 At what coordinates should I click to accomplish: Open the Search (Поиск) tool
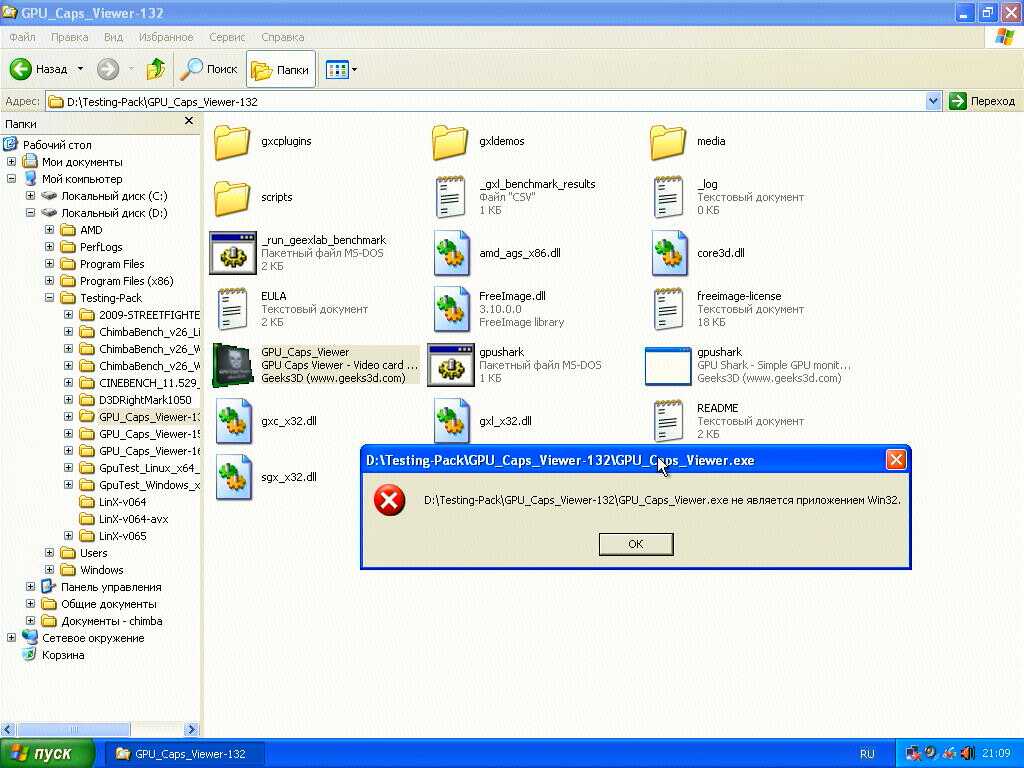click(x=209, y=69)
